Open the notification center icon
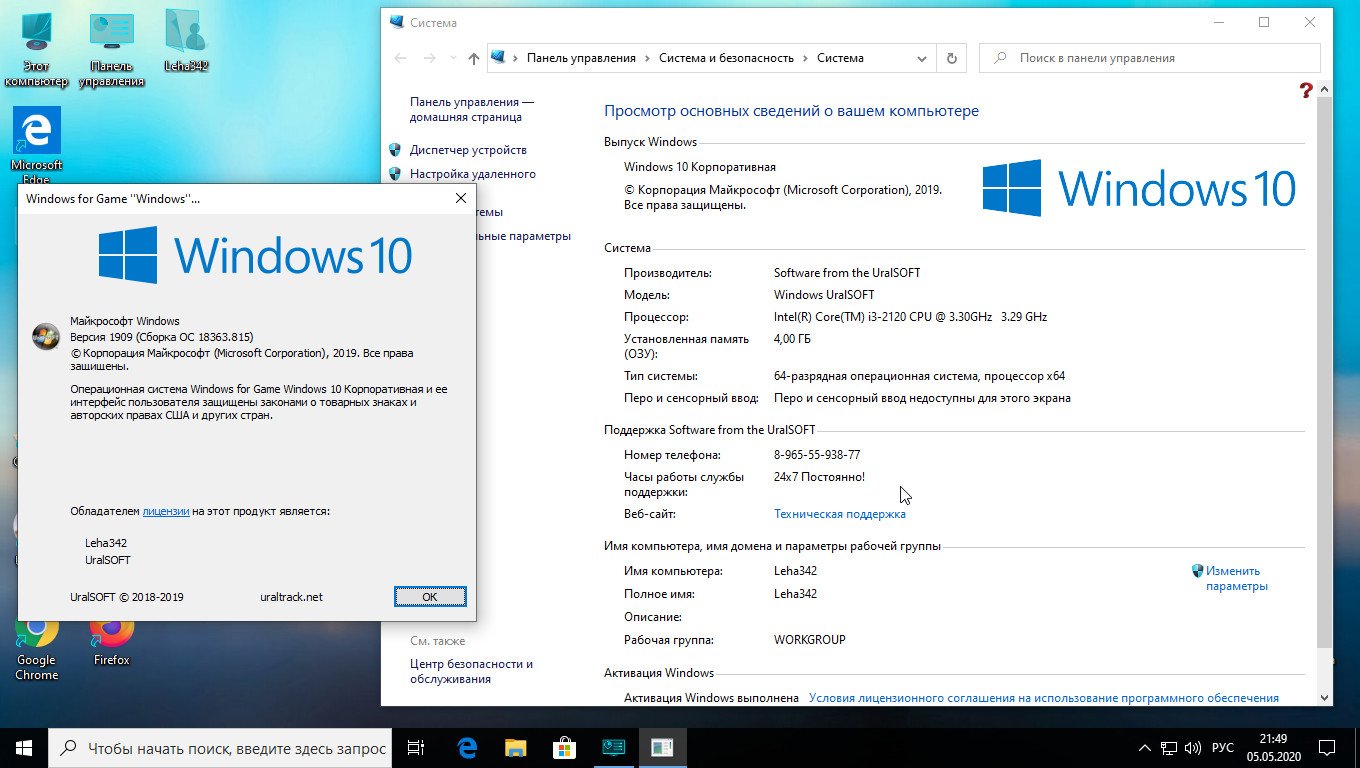The width and height of the screenshot is (1360, 768). pyautogui.click(x=1327, y=747)
